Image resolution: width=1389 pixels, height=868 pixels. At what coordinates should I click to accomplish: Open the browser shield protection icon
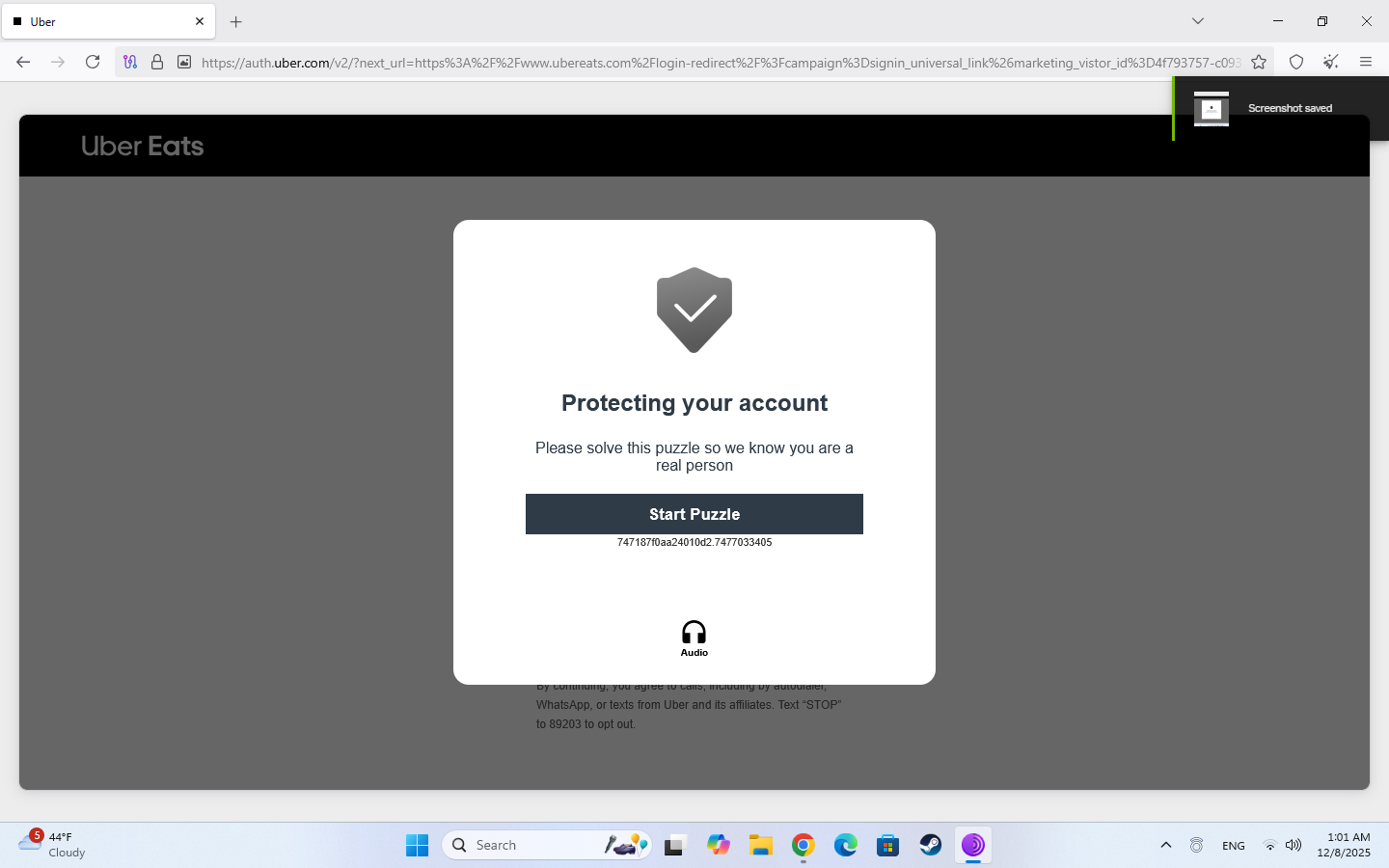[x=1296, y=62]
